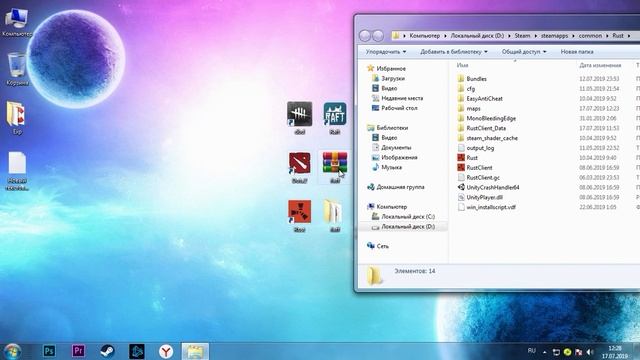The image size is (640, 360).
Task: Select Локальный диск (D:) in navigation pane
Action: tap(403, 227)
